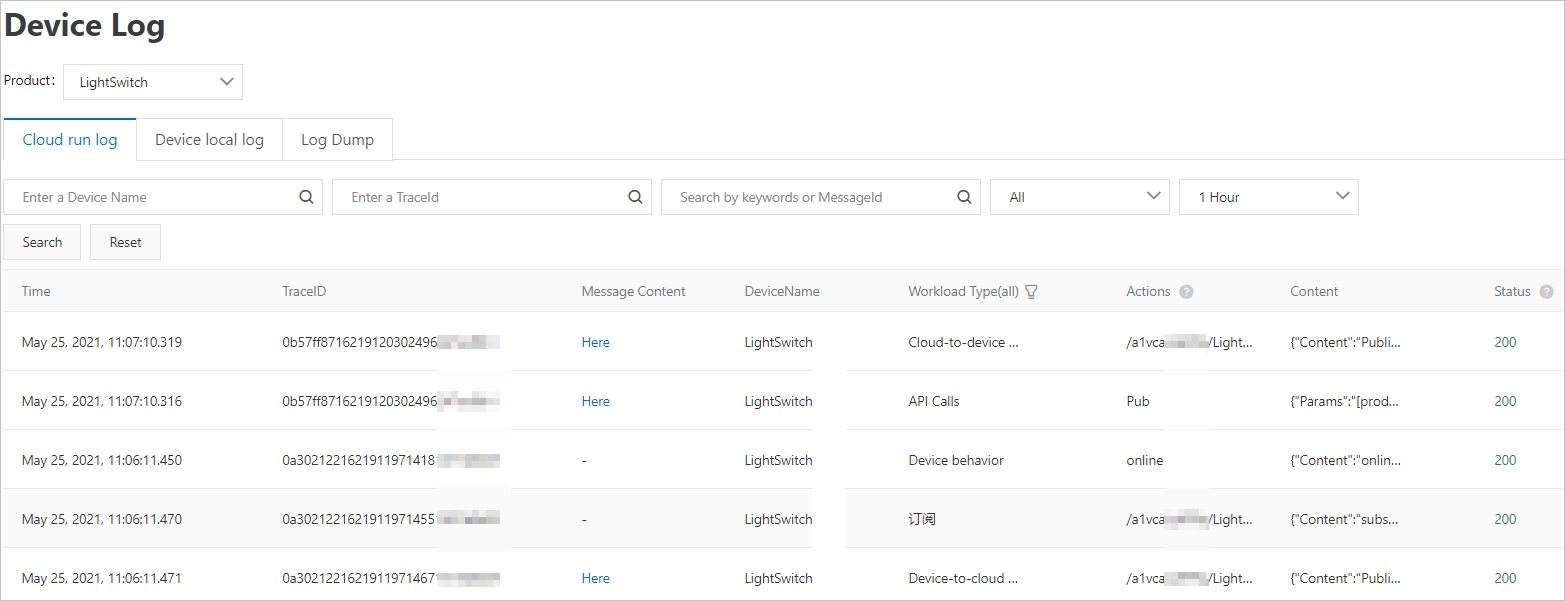Open the first Here message content link
1565x601 pixels.
(595, 341)
